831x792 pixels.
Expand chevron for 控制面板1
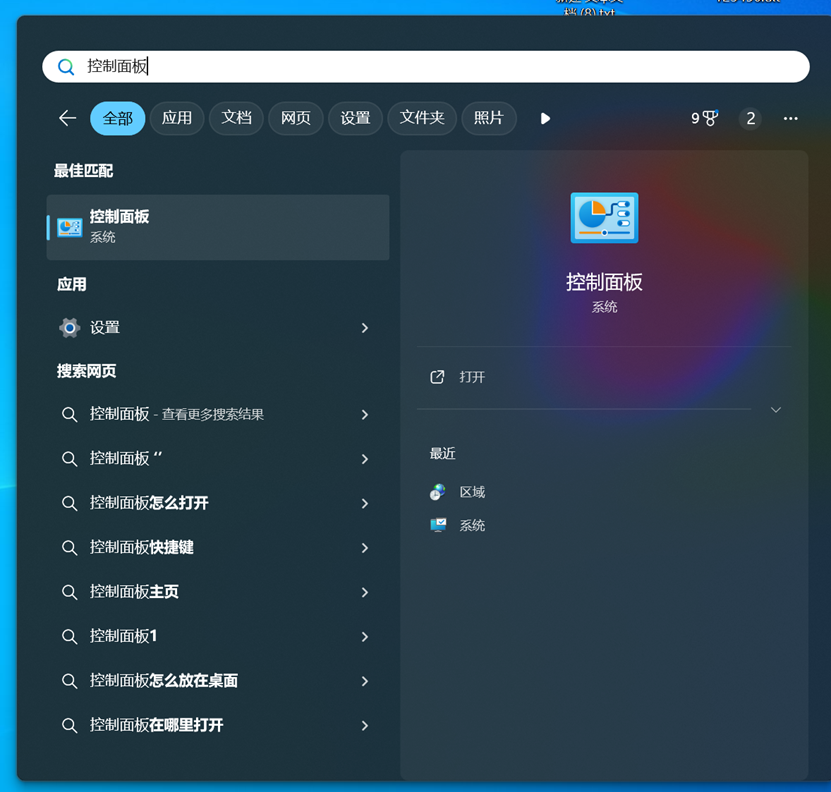coord(365,637)
